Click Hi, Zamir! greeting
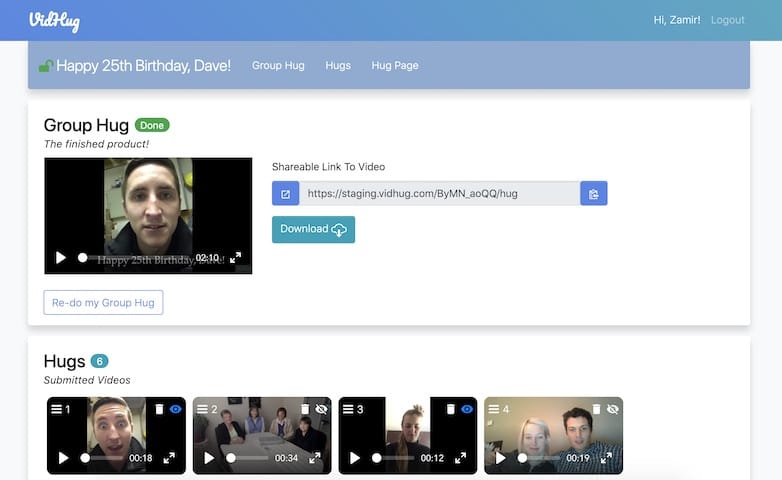The width and height of the screenshot is (782, 480). point(677,20)
